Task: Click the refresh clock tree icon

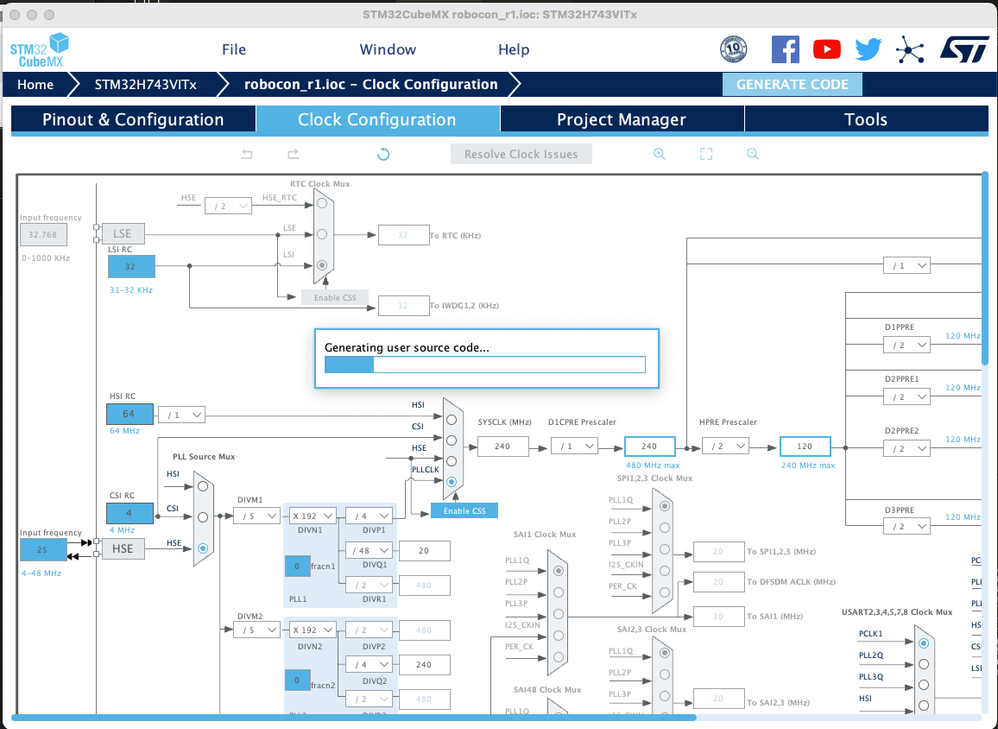Action: 383,154
